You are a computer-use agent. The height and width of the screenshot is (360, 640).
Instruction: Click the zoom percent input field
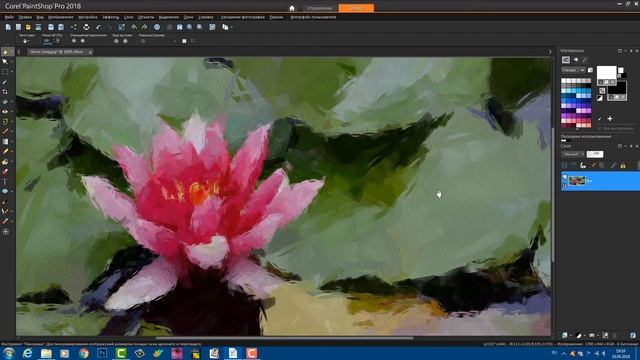(47, 41)
